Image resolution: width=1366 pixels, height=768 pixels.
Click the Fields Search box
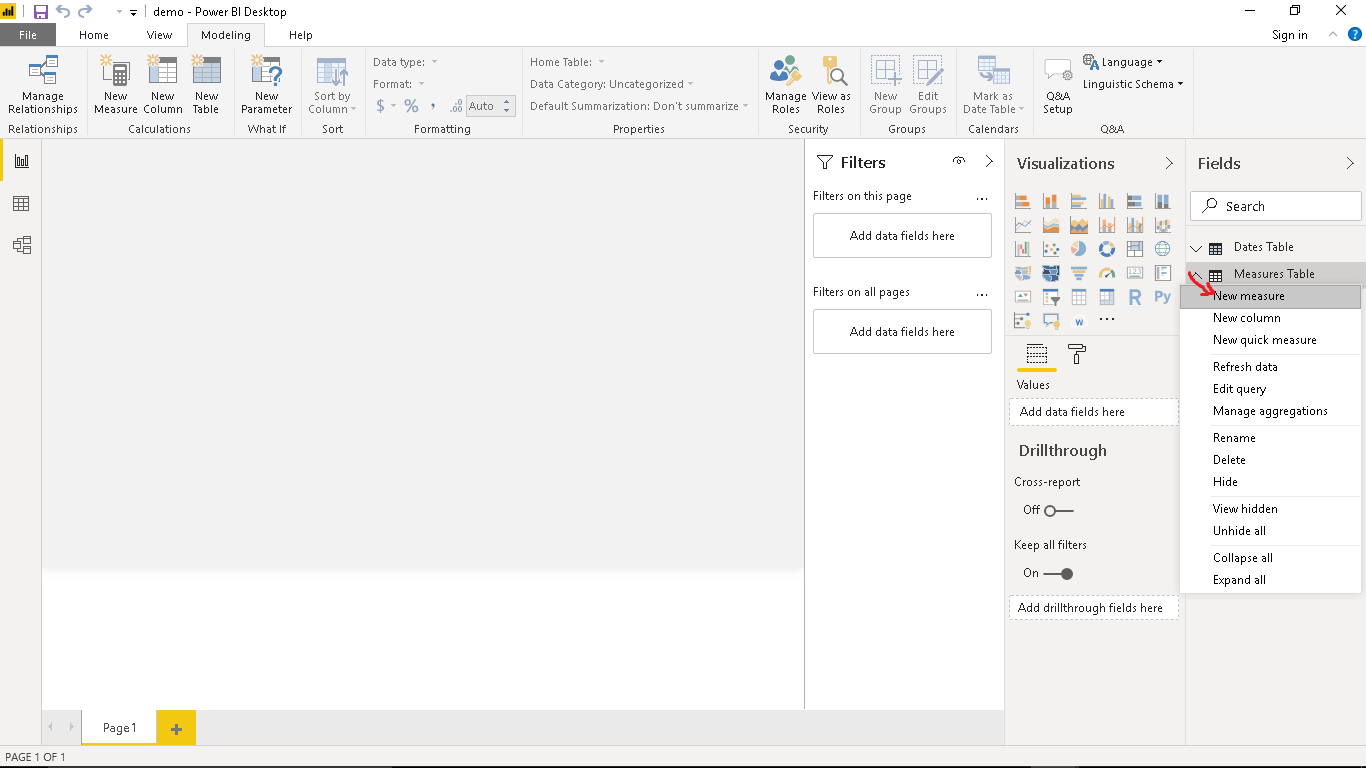[1276, 206]
